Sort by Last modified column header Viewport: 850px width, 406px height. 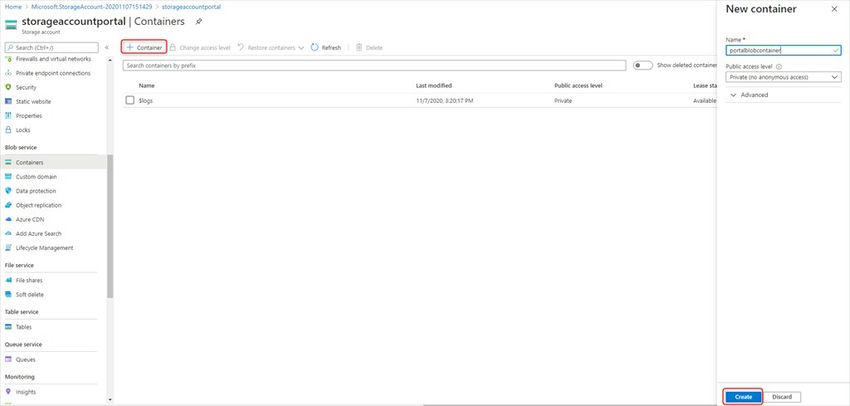pyautogui.click(x=434, y=86)
